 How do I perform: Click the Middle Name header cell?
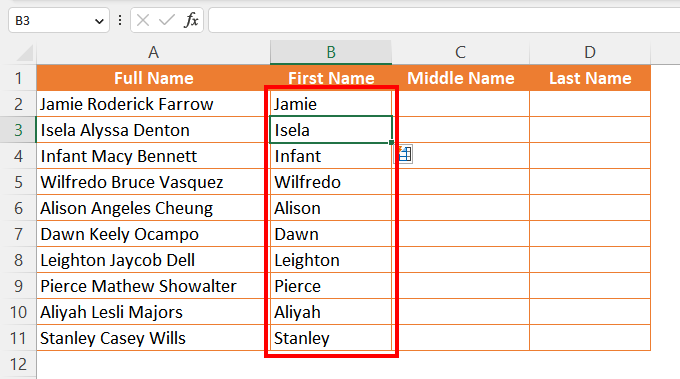point(461,78)
